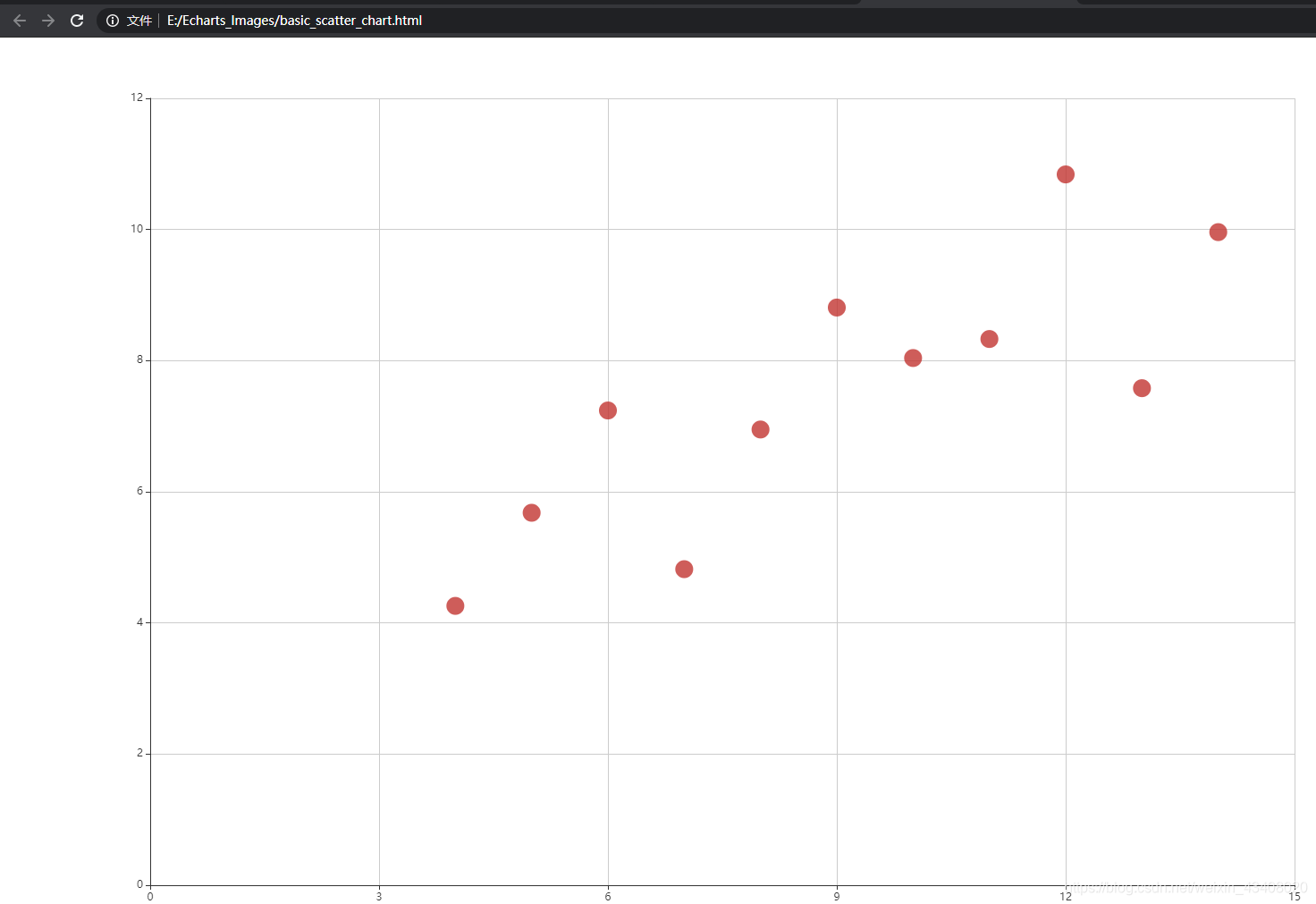Viewport: 1316px width, 904px height.
Task: Click the browser forward arrow
Action: click(x=48, y=21)
